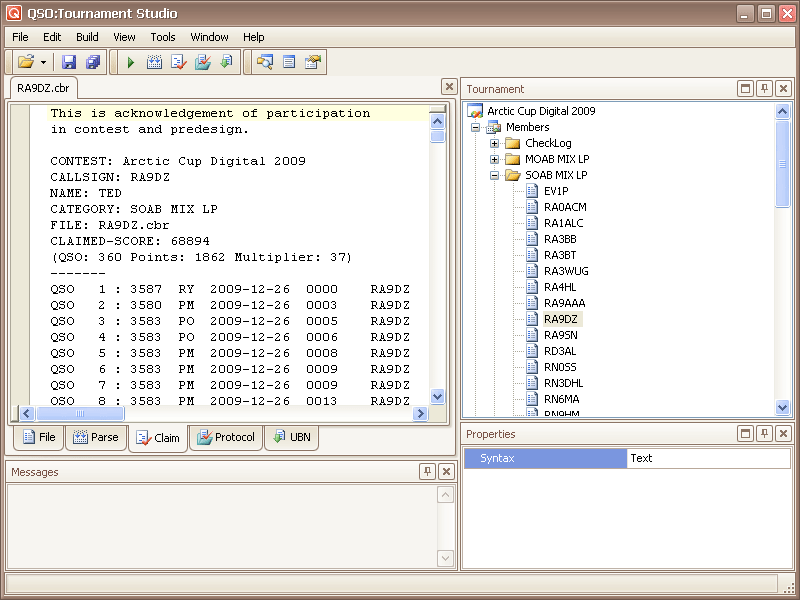
Task: Collapse the SOAB MIX LP folder
Action: pyautogui.click(x=494, y=175)
